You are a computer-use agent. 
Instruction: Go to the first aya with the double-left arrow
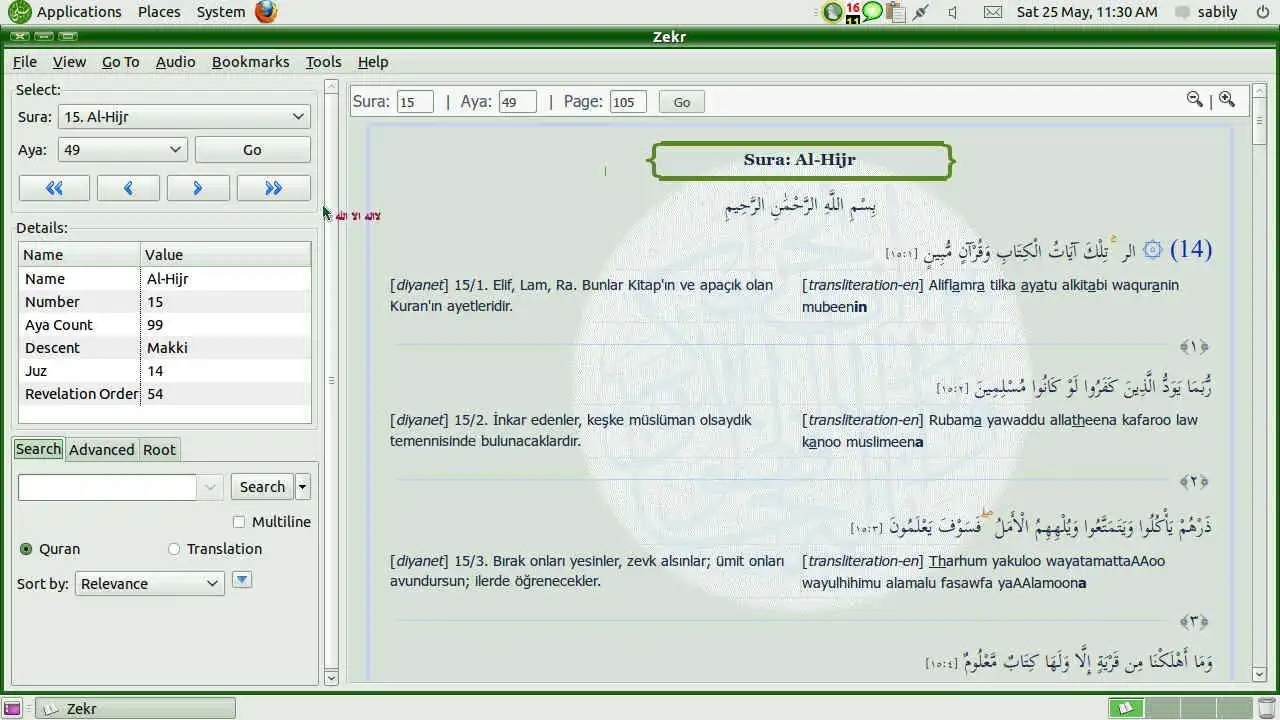54,188
